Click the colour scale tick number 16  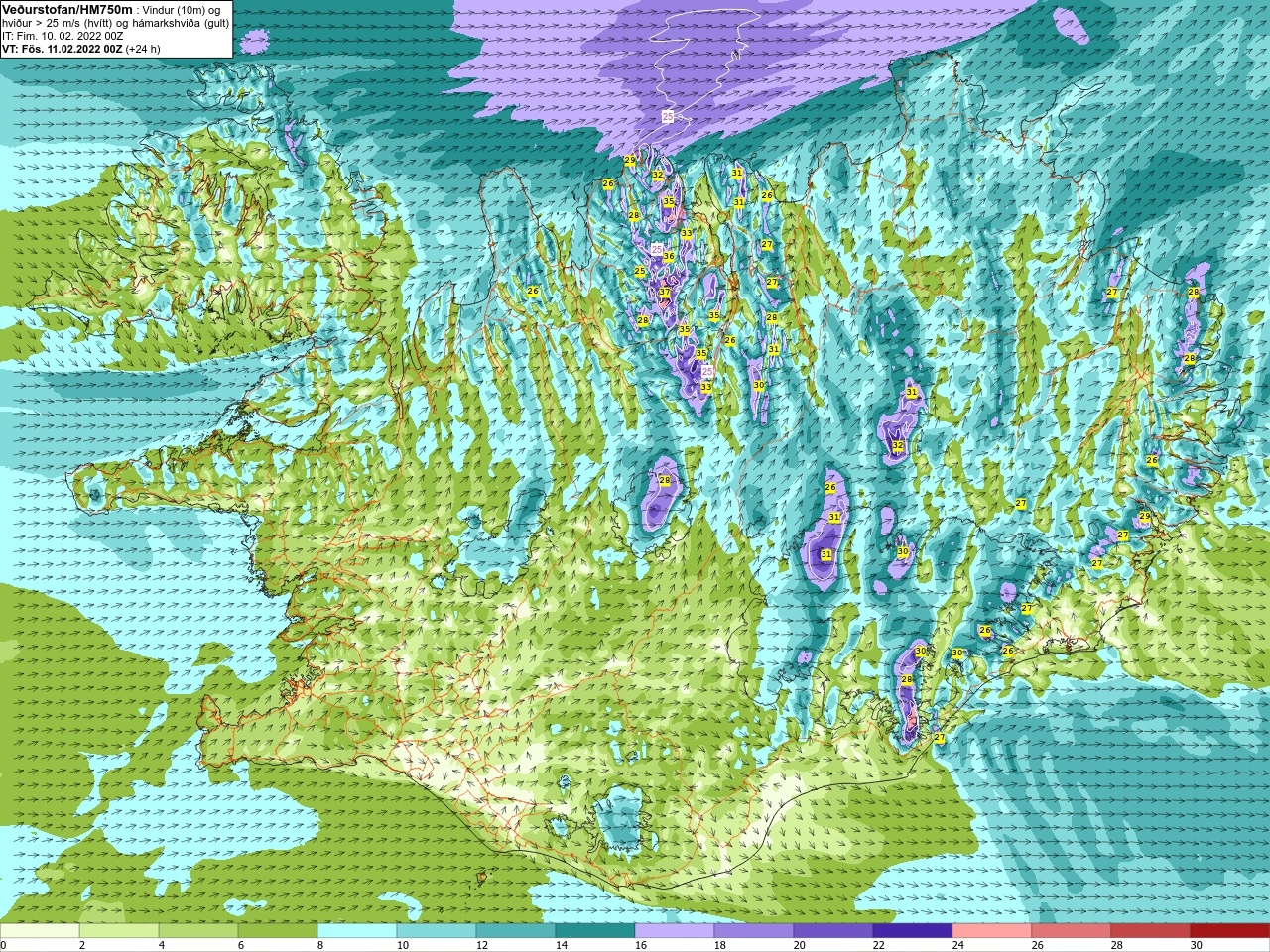click(641, 945)
